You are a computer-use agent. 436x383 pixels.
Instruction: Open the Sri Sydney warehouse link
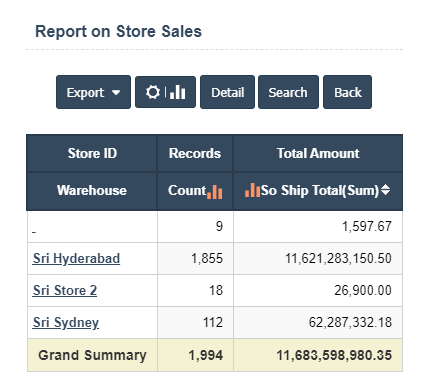[x=66, y=322]
